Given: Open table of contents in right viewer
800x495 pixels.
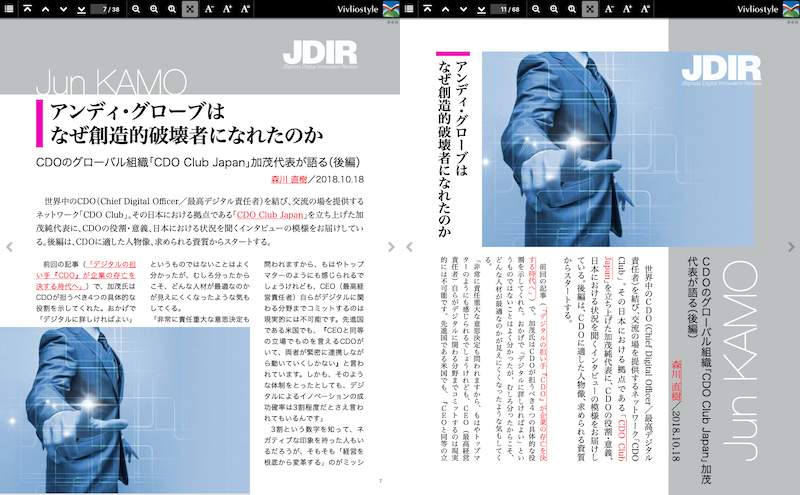Looking at the screenshot, I should pyautogui.click(x=409, y=9).
